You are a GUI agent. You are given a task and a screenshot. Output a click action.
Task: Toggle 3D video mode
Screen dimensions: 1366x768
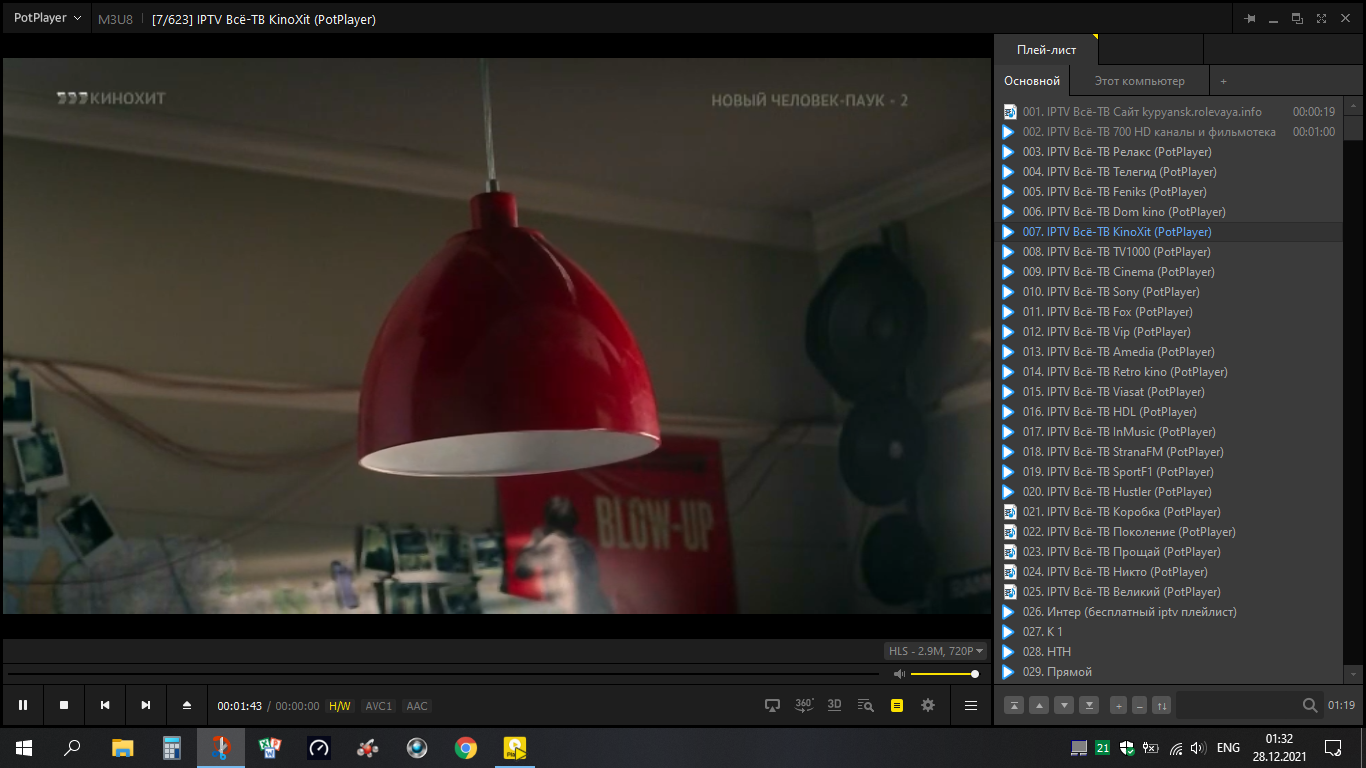(x=835, y=705)
